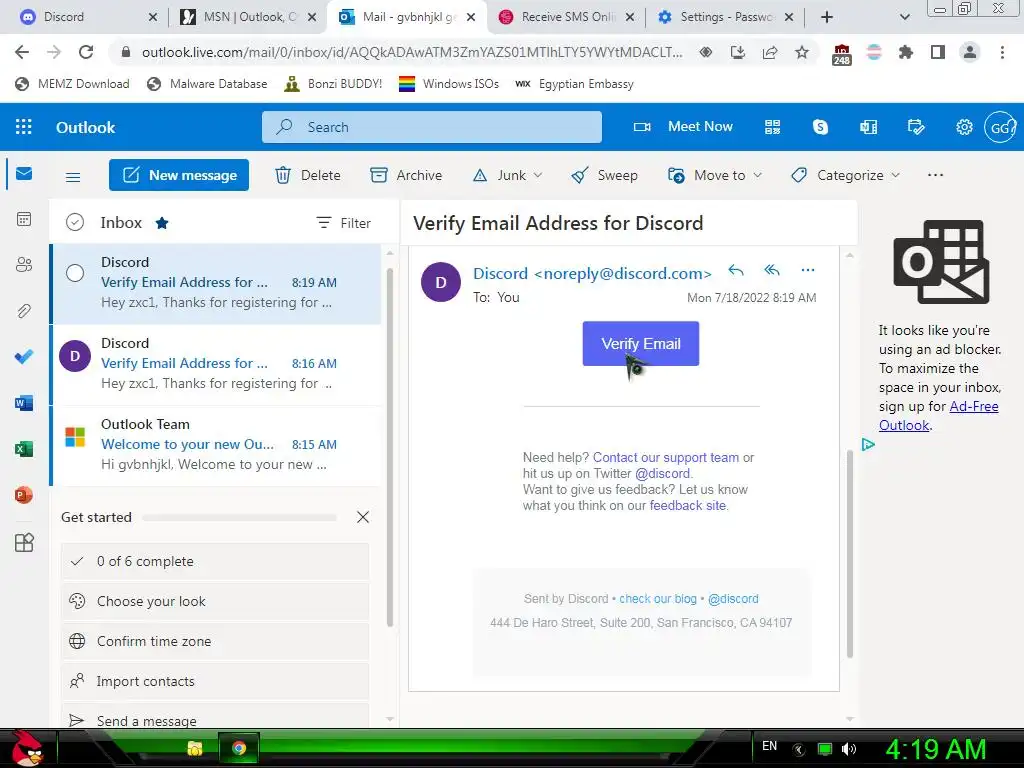
Task: Open more actions on the Discord message
Action: coord(808,270)
